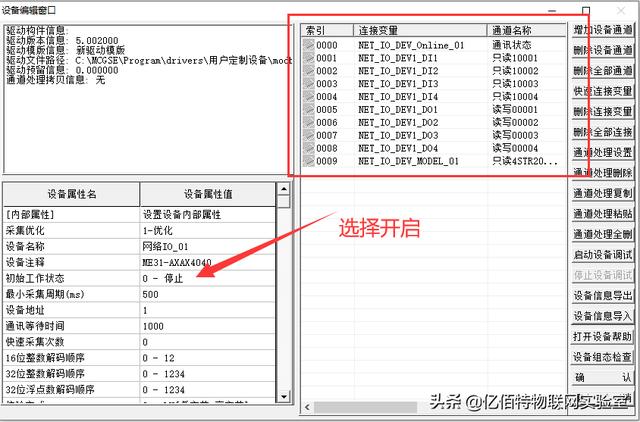Start debugging with 启动设备调试
Screen dimensions: 640x422
(602, 255)
